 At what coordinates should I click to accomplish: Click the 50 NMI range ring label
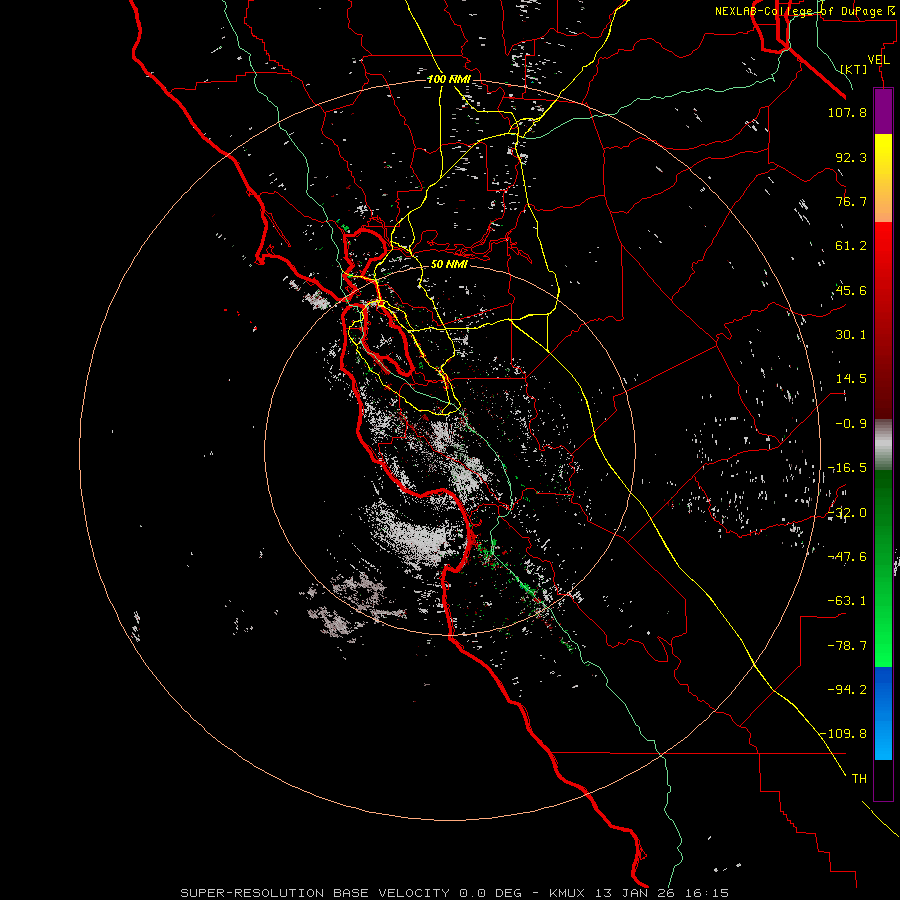pyautogui.click(x=449, y=264)
